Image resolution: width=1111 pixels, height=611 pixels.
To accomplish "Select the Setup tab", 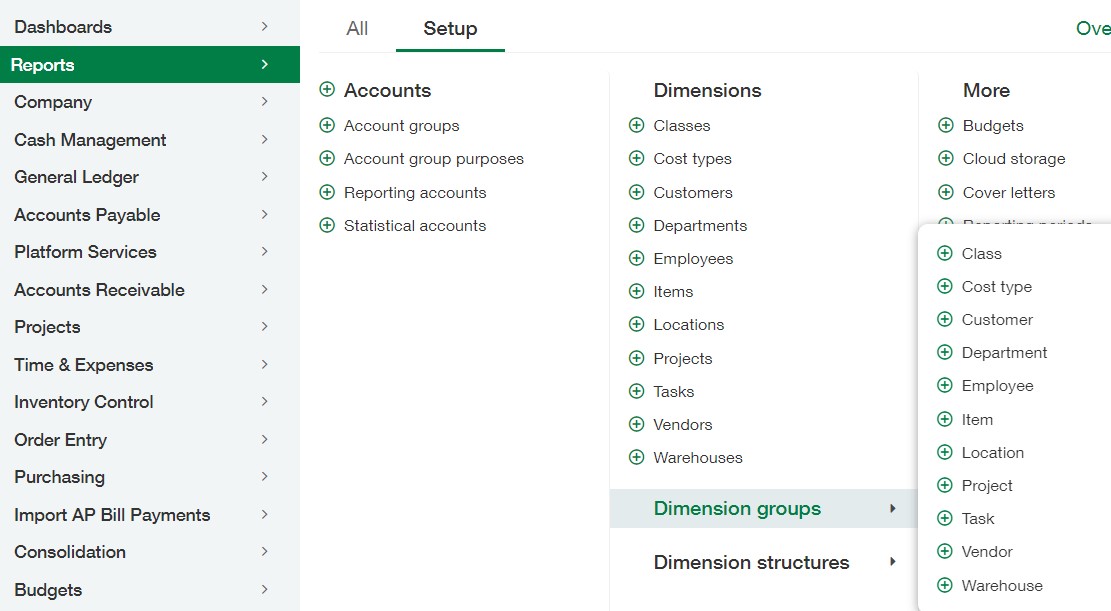I will pyautogui.click(x=450, y=28).
